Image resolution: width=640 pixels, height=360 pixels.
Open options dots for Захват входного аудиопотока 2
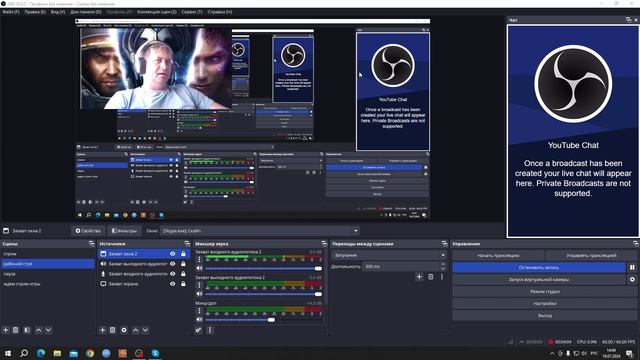(x=199, y=259)
